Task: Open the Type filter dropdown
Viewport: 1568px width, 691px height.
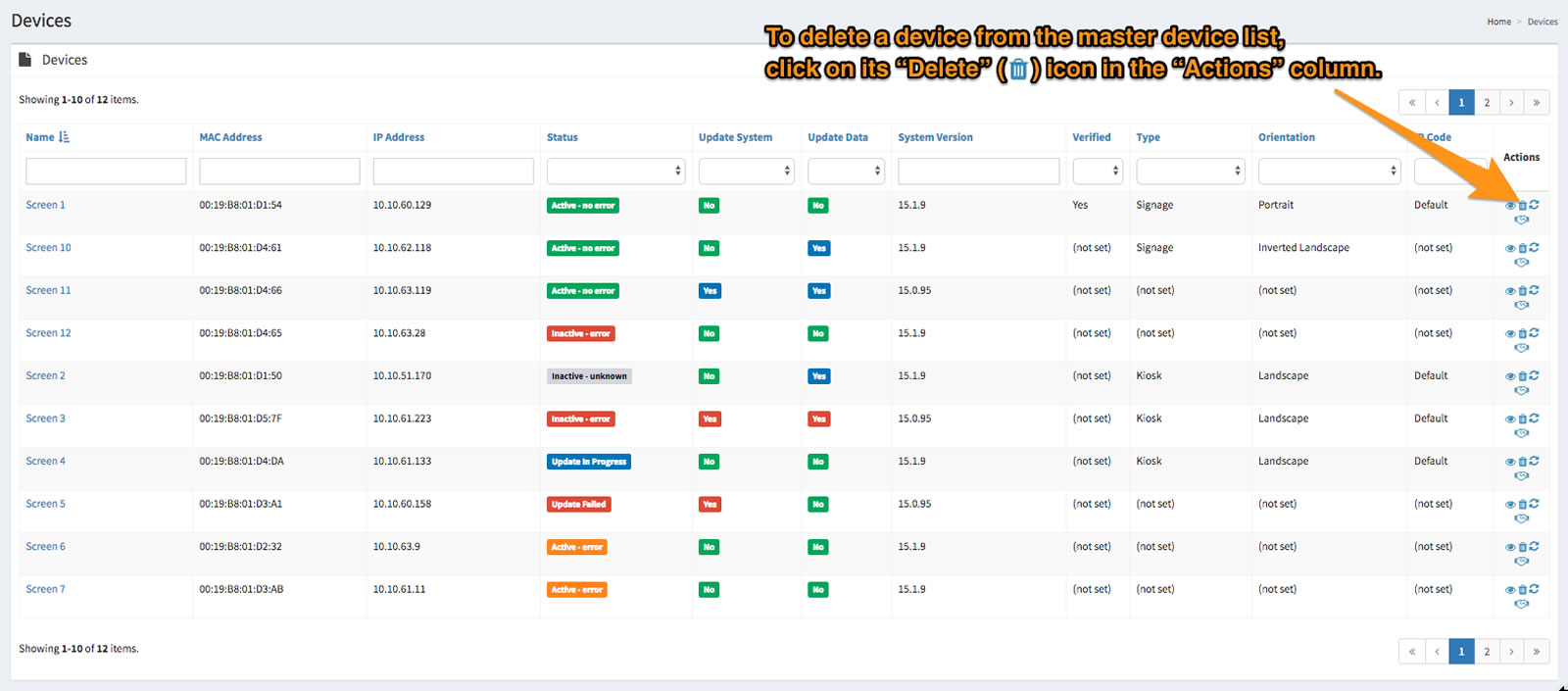Action: [1190, 171]
